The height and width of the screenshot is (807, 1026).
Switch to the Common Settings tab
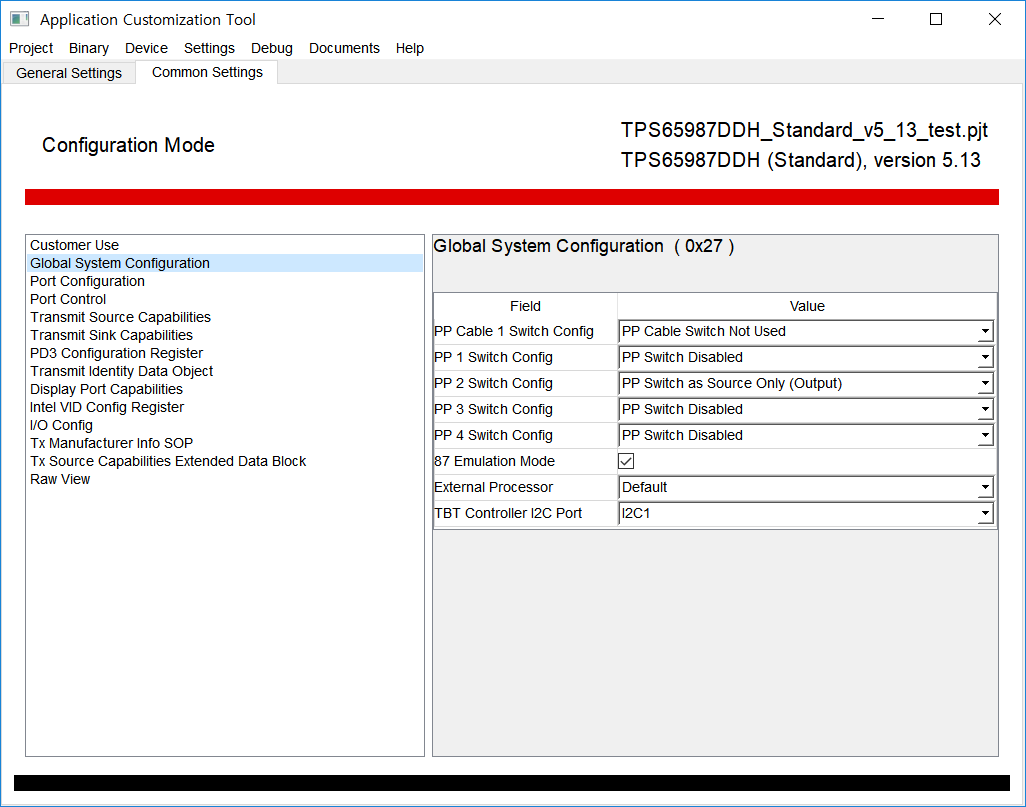(207, 72)
